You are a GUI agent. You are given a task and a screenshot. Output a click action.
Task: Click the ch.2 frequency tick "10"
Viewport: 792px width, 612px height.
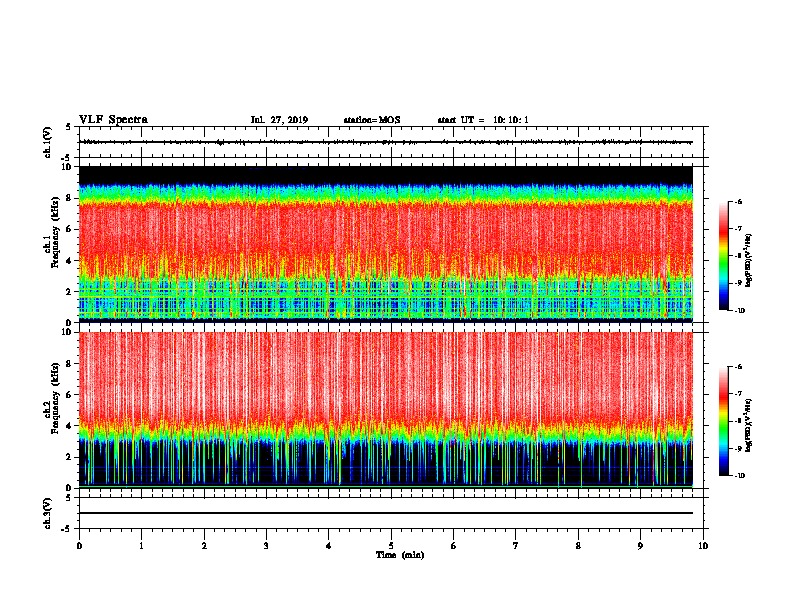point(67,332)
